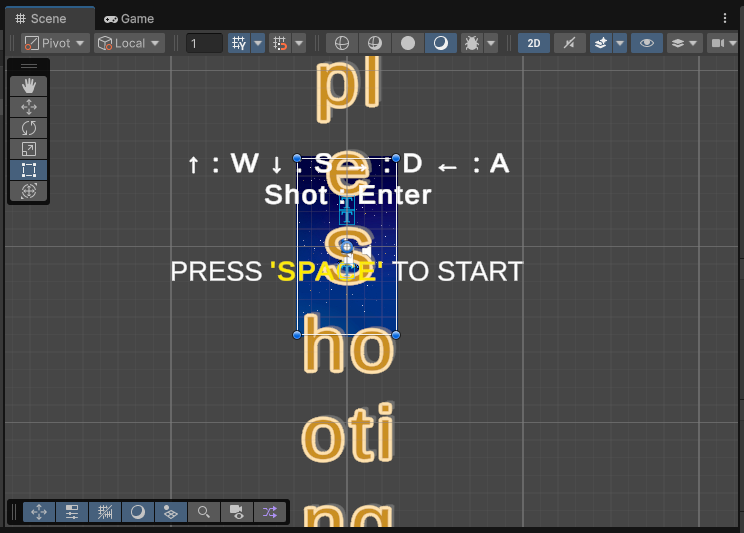Select the Rotate tool
This screenshot has height=533, width=744.
(x=29, y=128)
